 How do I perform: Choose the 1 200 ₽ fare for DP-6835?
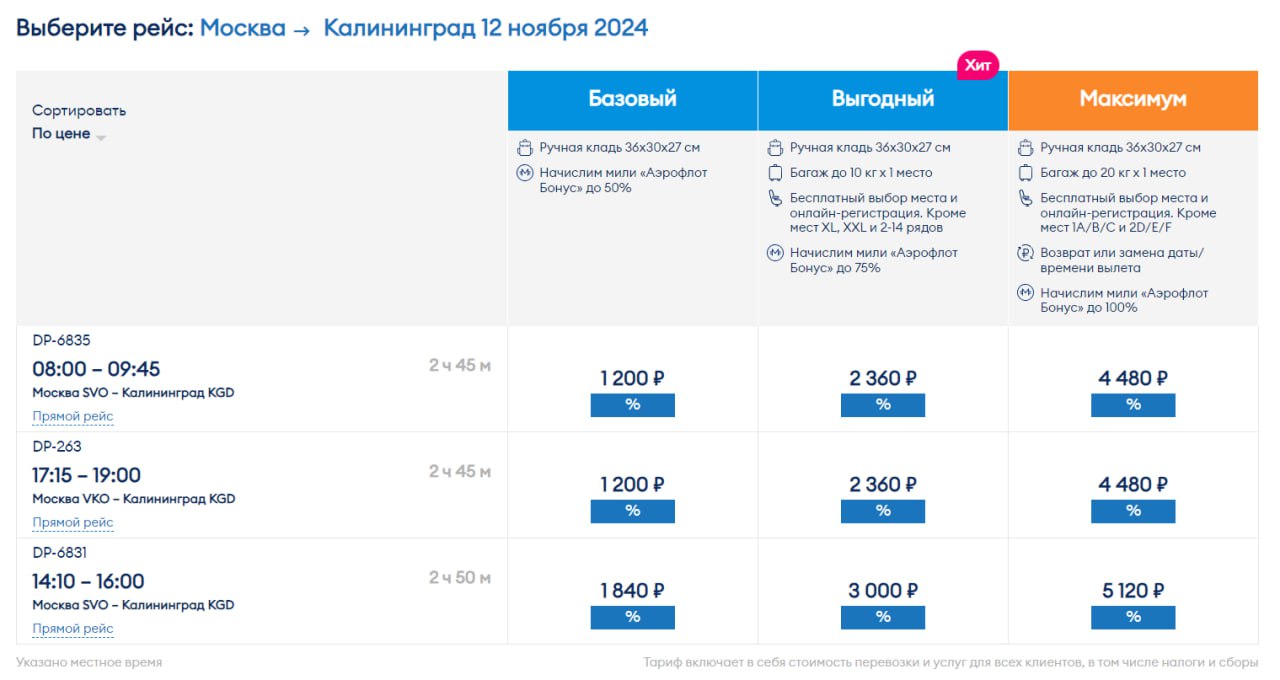632,378
